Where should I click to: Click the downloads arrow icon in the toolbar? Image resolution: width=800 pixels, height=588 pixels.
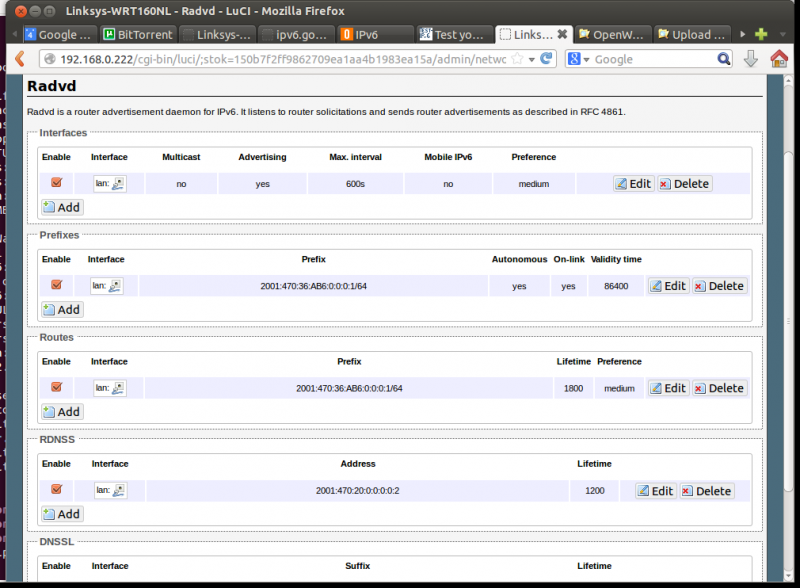(x=750, y=58)
